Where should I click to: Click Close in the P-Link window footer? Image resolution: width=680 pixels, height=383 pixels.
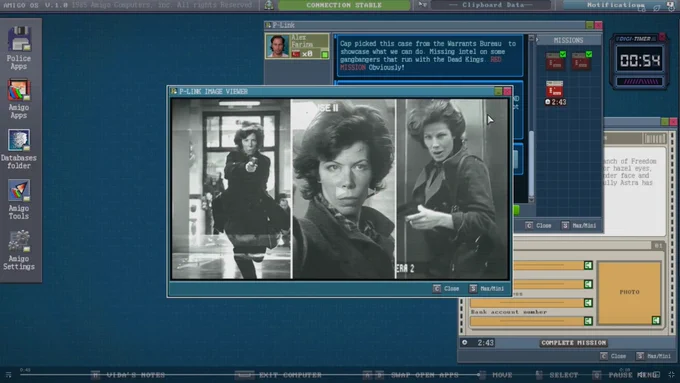[x=538, y=226]
